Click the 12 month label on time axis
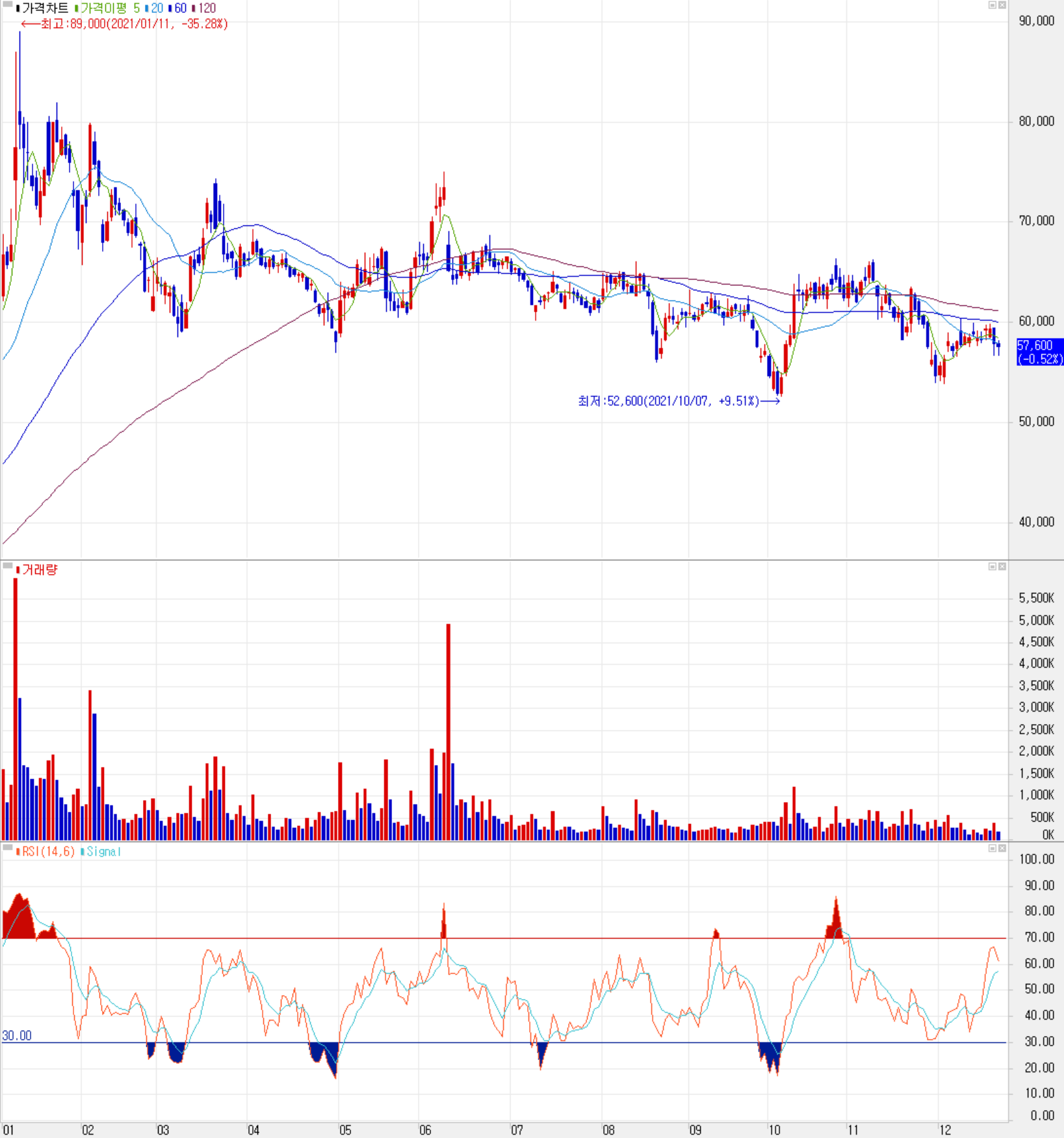 click(944, 1130)
